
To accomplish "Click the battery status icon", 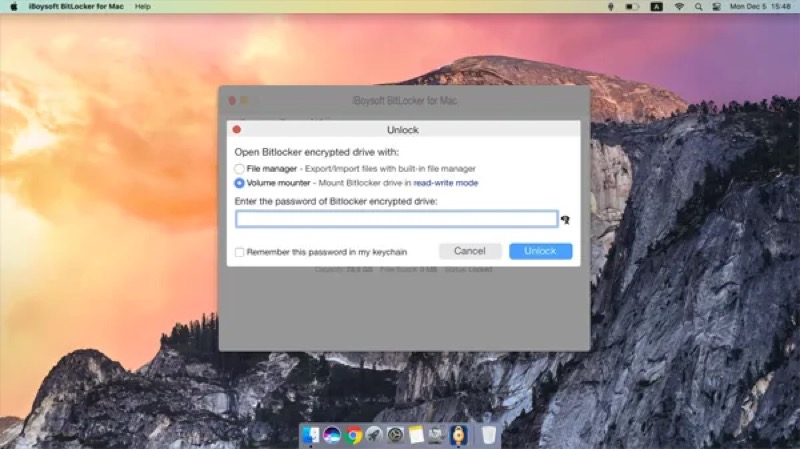I will point(632,7).
